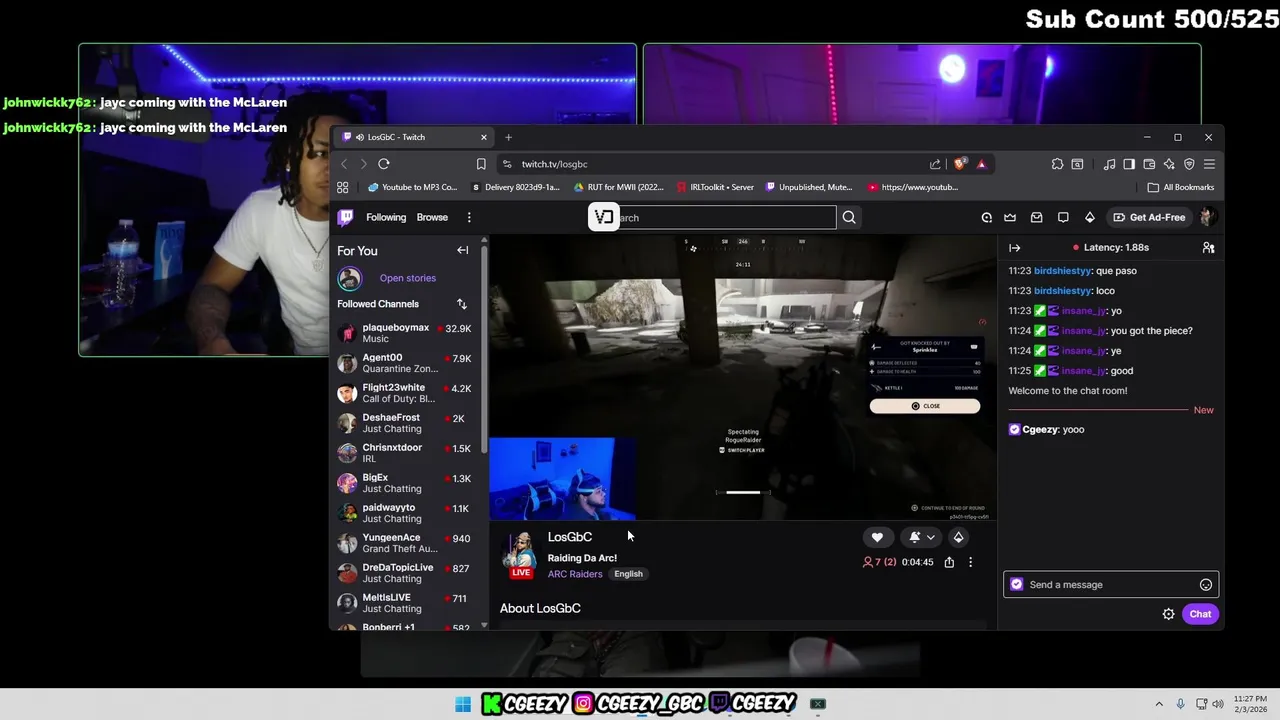Open the DeshaeFrost channel
The width and height of the screenshot is (1280, 720).
pos(405,423)
